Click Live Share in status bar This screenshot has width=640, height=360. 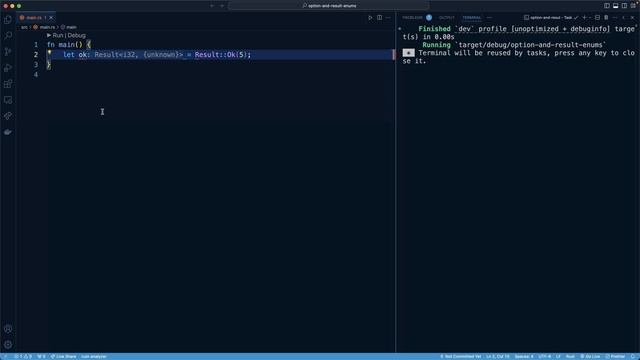click(63, 356)
